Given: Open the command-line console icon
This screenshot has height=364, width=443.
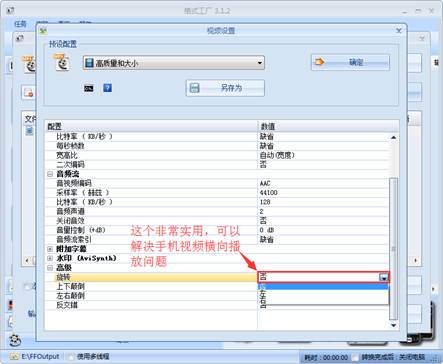Looking at the screenshot, I should coord(88,88).
